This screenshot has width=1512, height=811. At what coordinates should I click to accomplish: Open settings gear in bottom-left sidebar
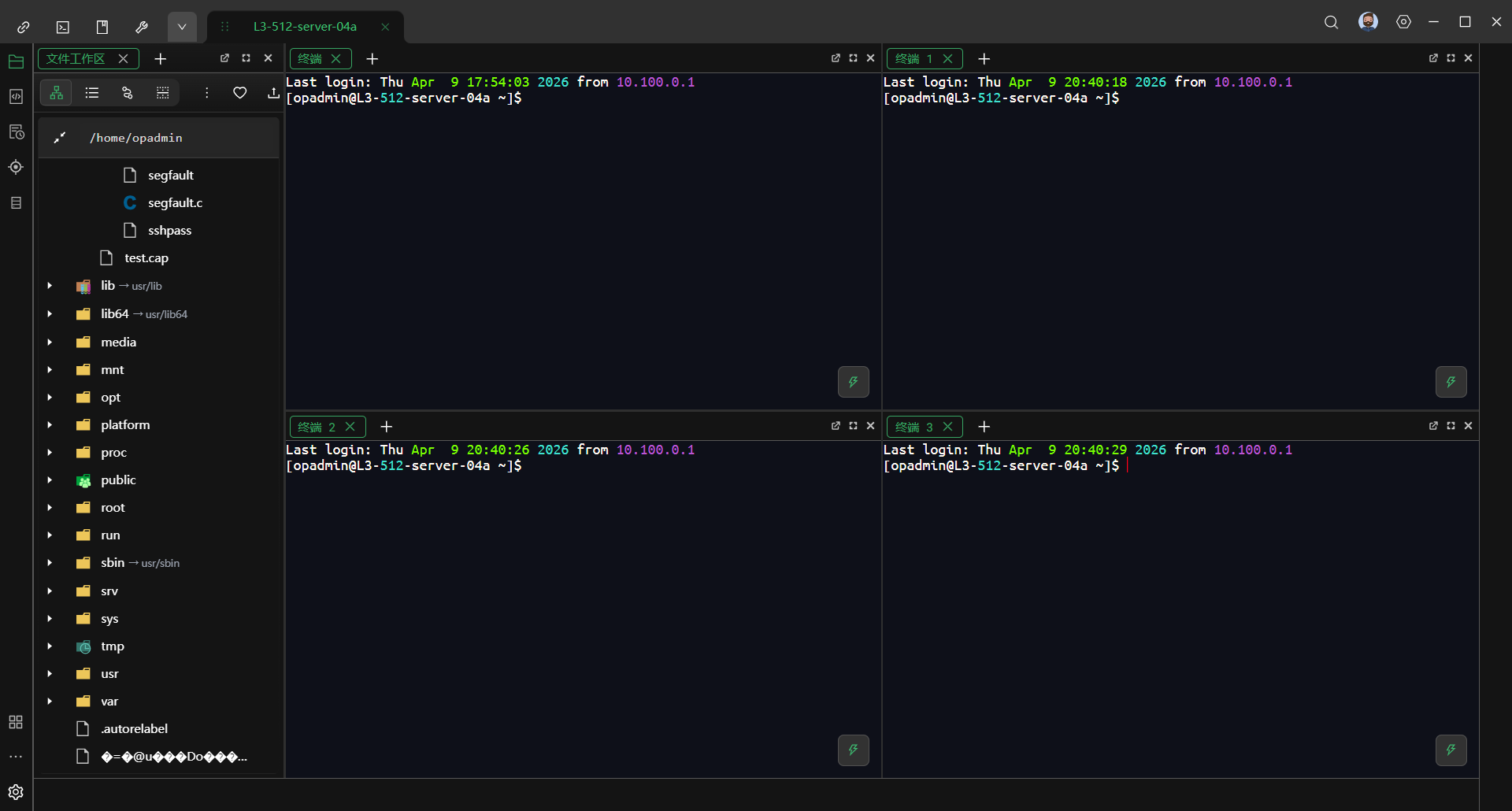[x=16, y=791]
